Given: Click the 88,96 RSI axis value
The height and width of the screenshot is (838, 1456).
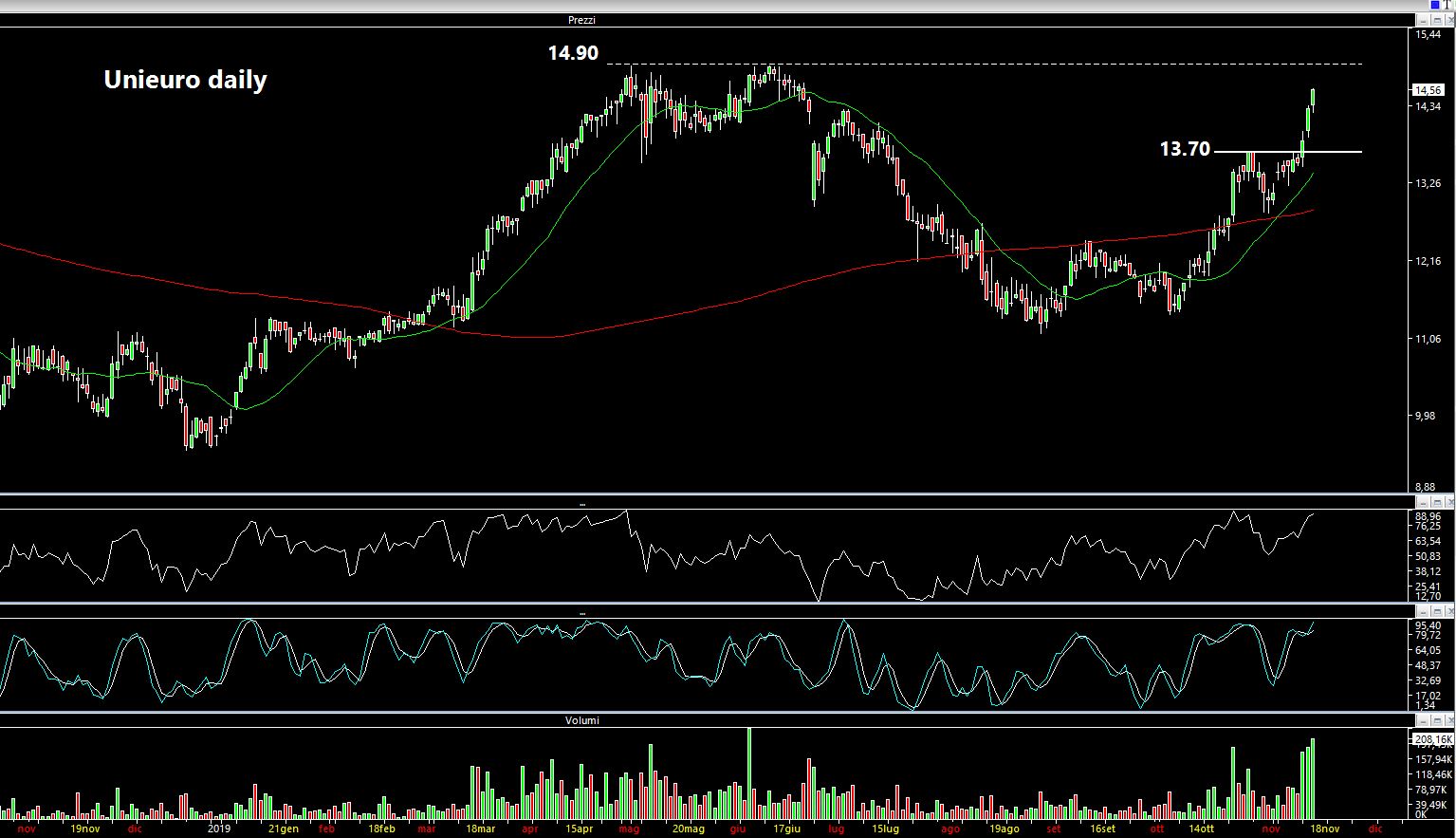Looking at the screenshot, I should coord(1428,516).
